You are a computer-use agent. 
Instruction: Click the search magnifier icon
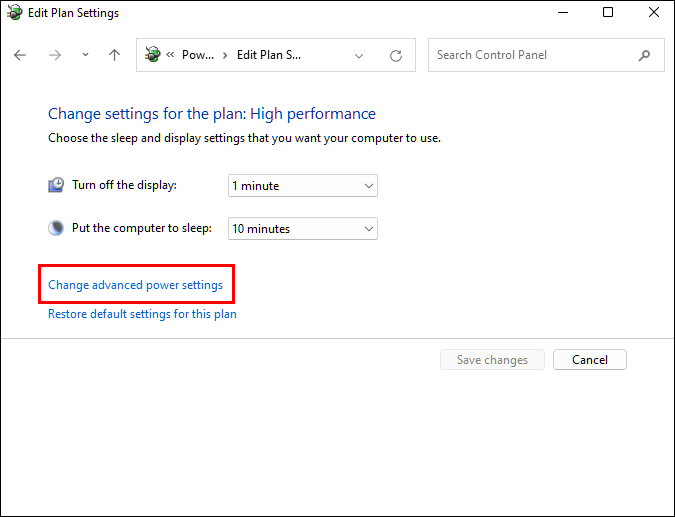645,55
